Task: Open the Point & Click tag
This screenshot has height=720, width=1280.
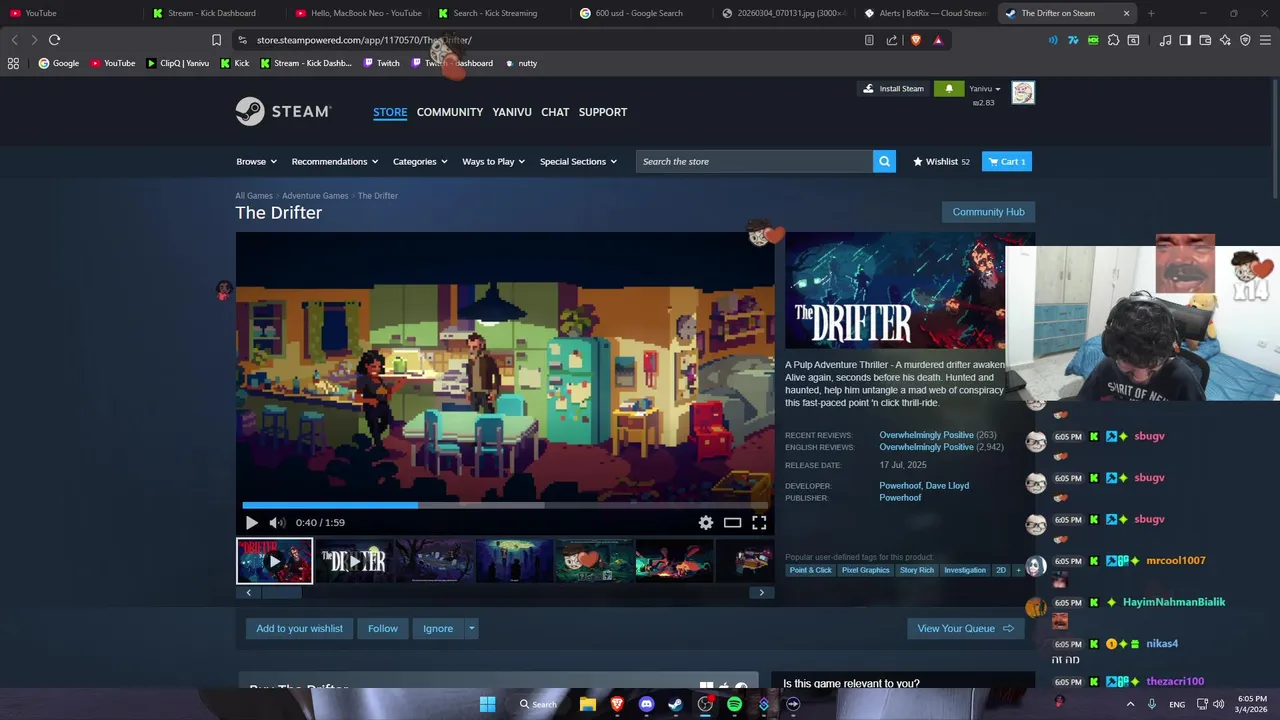Action: tap(810, 570)
